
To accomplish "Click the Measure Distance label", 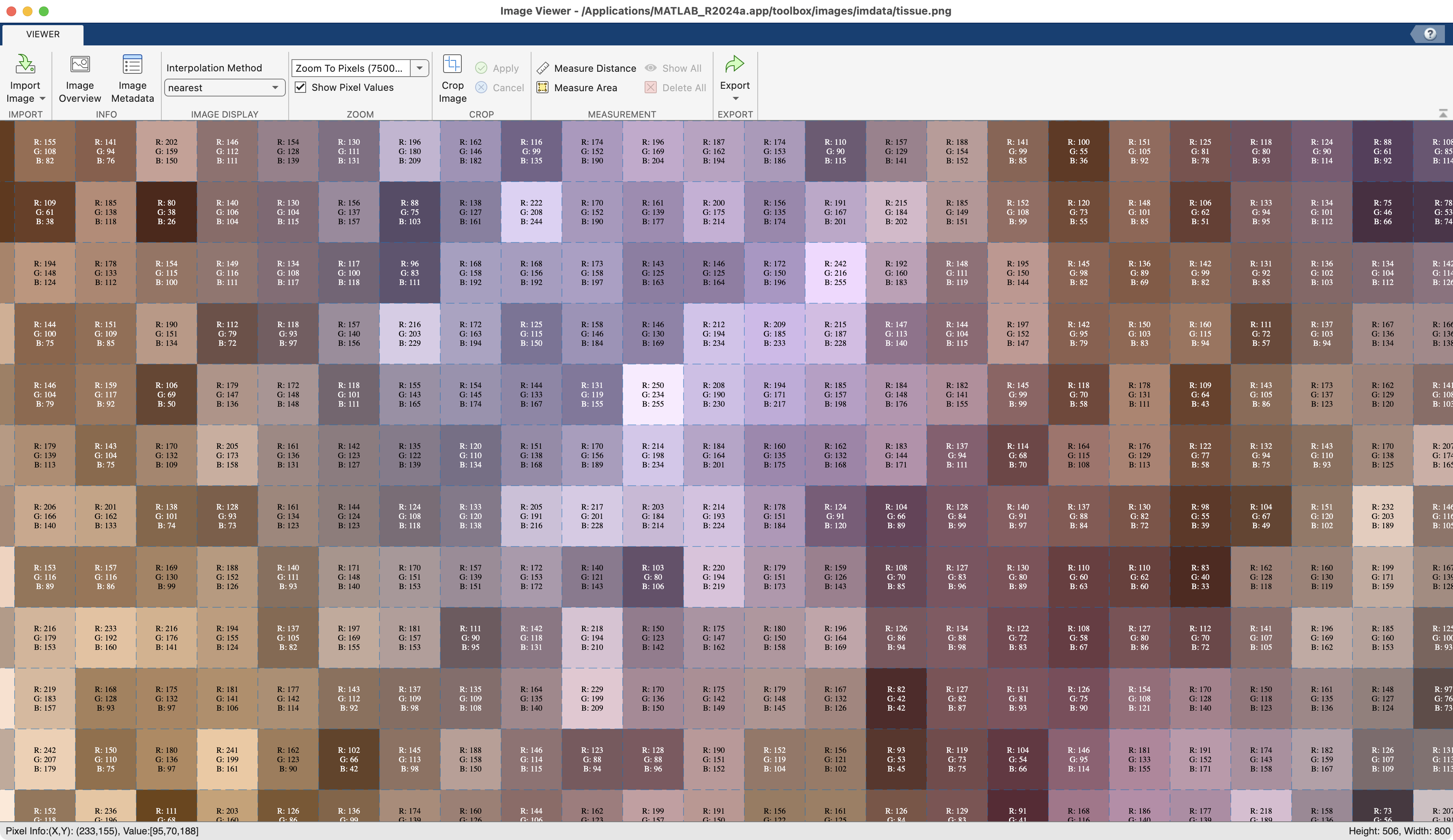I will 595,68.
